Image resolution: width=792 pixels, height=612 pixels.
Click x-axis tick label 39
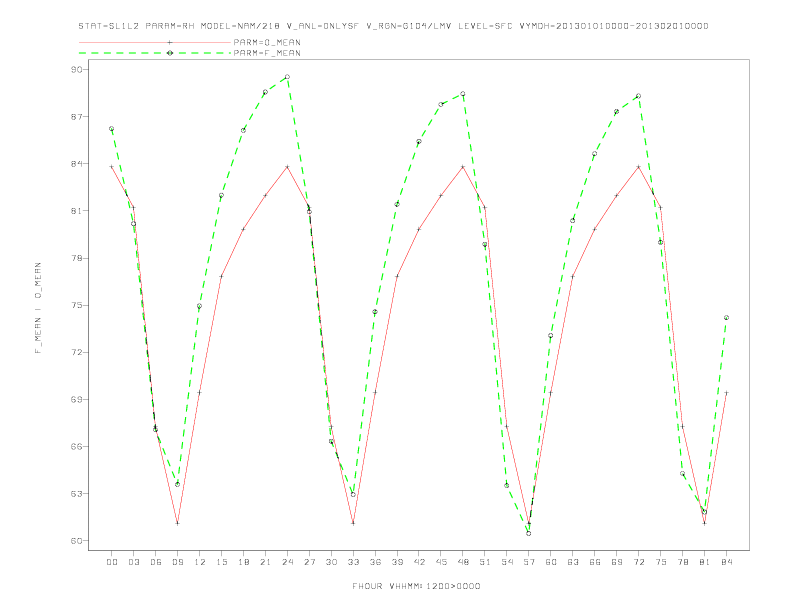click(x=397, y=562)
